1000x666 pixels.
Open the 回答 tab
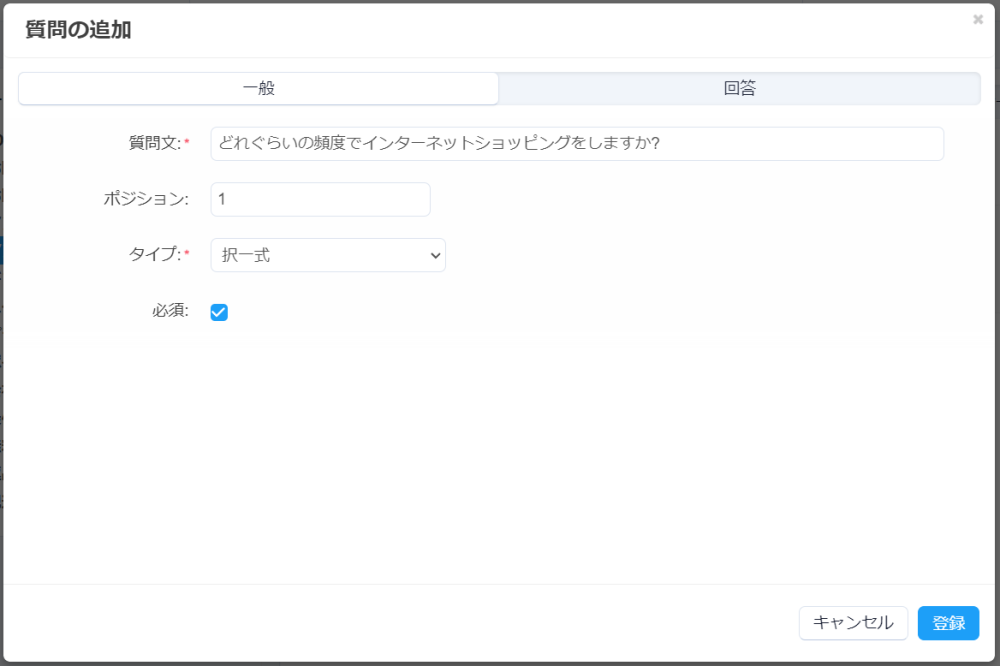click(x=739, y=88)
